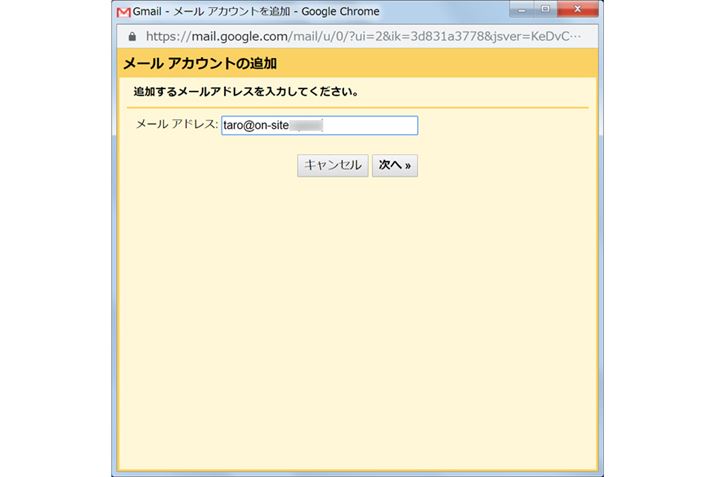Click the lock icon in the address bar

[132, 36]
